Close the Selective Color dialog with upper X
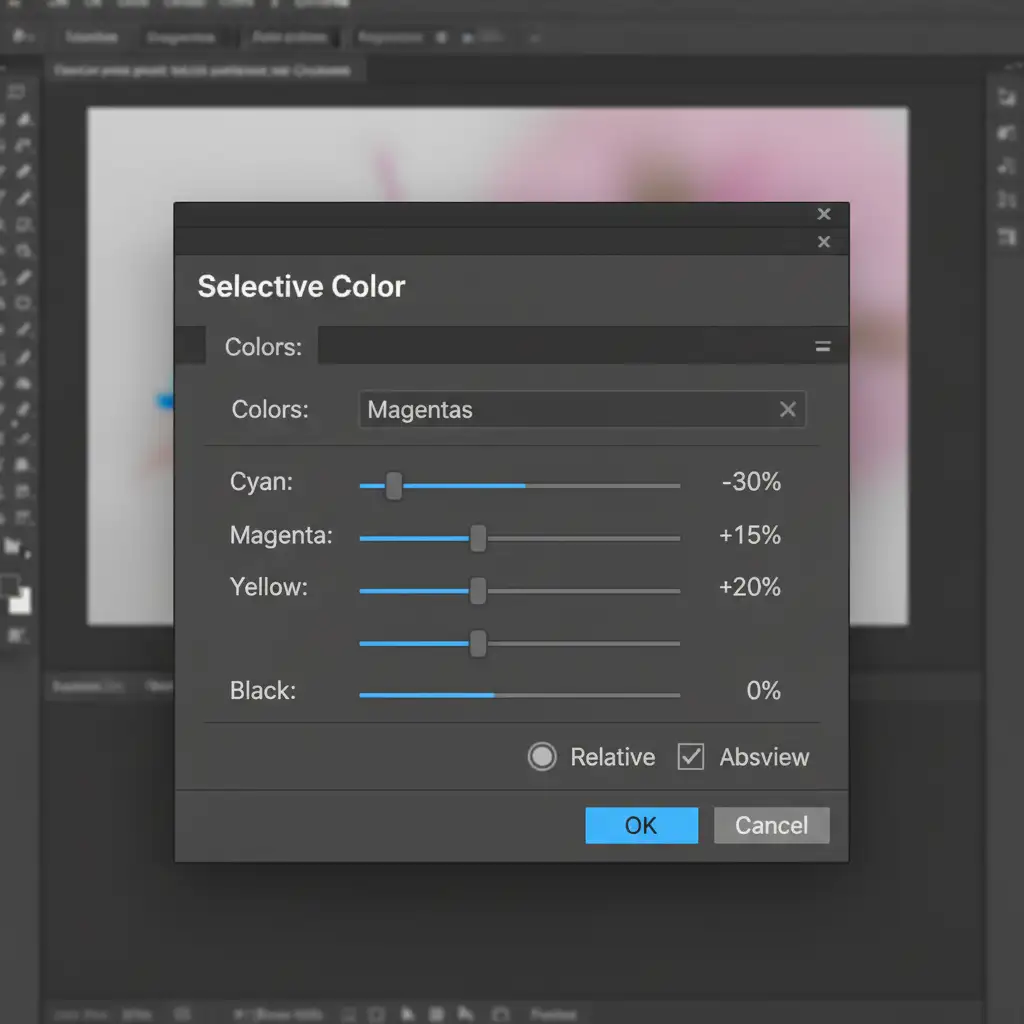 [x=824, y=214]
